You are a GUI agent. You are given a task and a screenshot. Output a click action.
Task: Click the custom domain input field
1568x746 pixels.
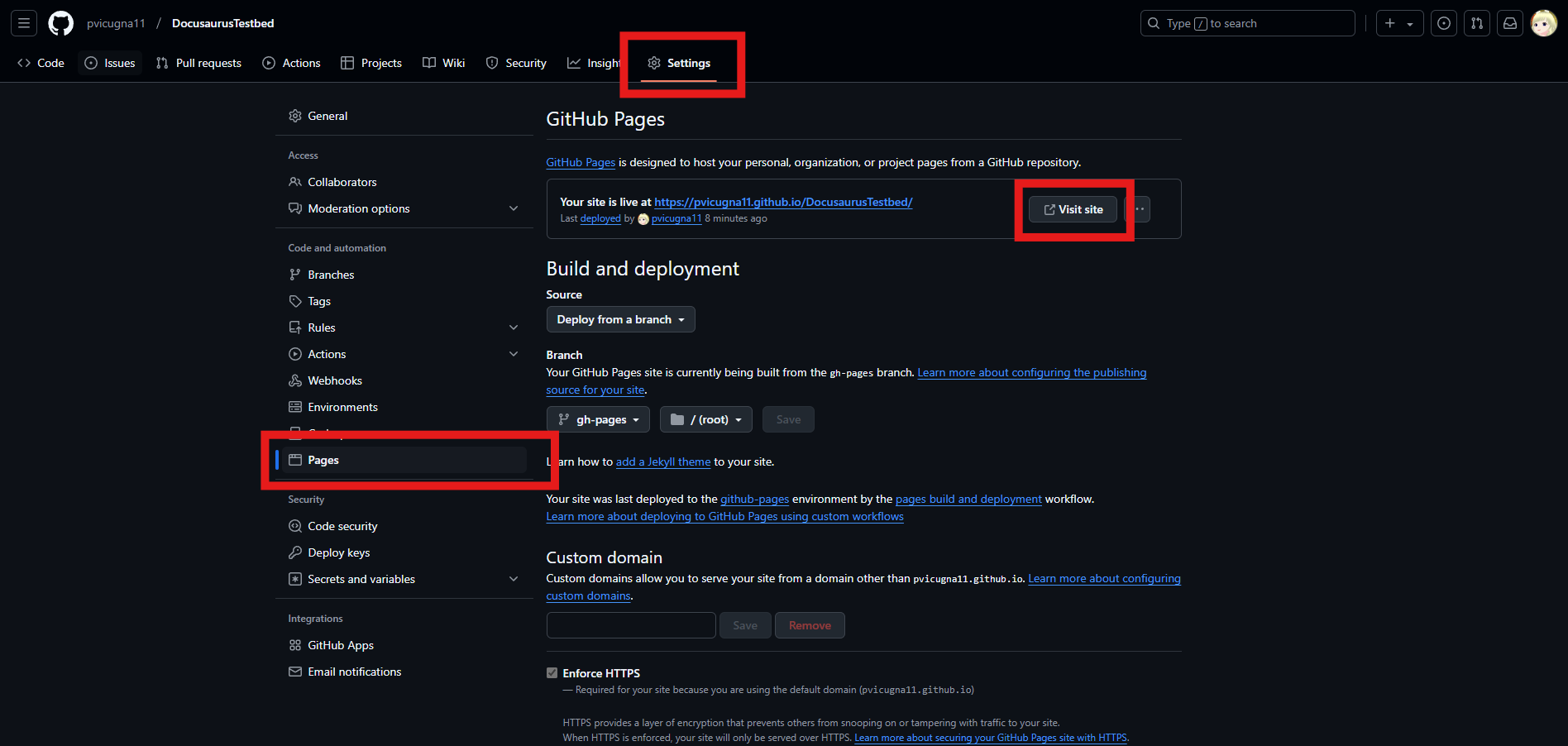tap(630, 625)
